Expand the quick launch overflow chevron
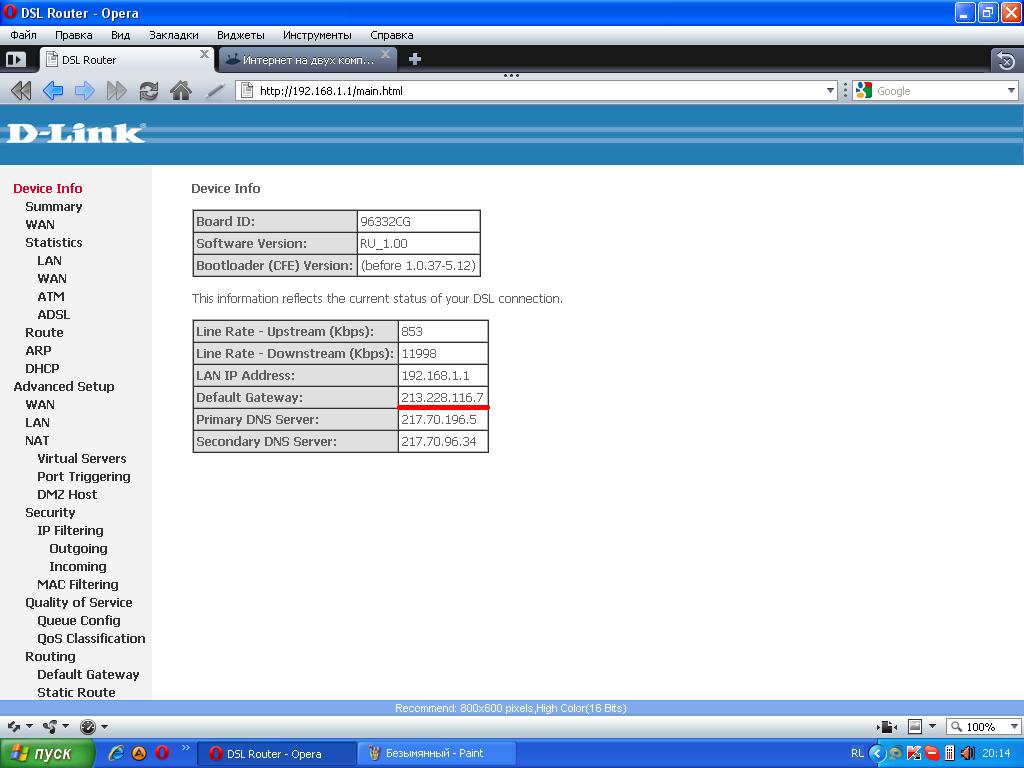The width and height of the screenshot is (1024, 768). [186, 748]
